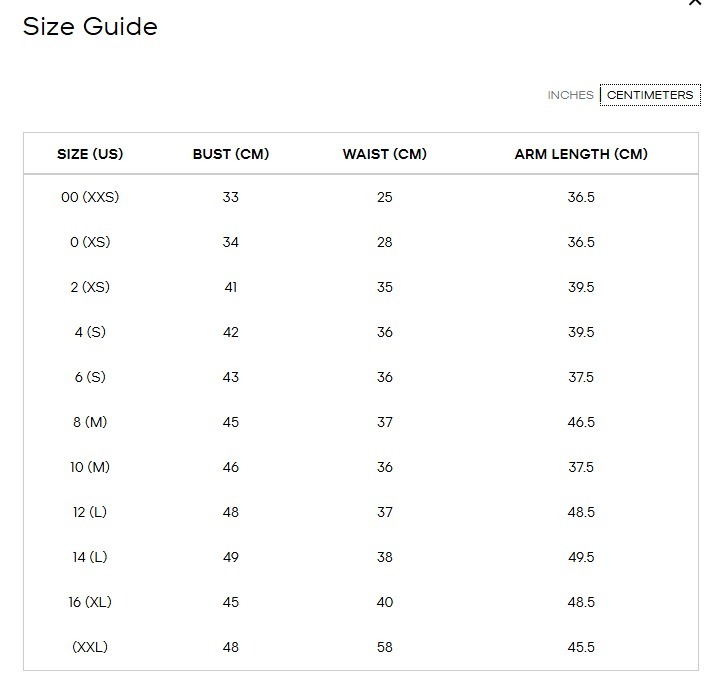The image size is (721, 686).
Task: Click the BUST (CM) column header
Action: tap(231, 154)
